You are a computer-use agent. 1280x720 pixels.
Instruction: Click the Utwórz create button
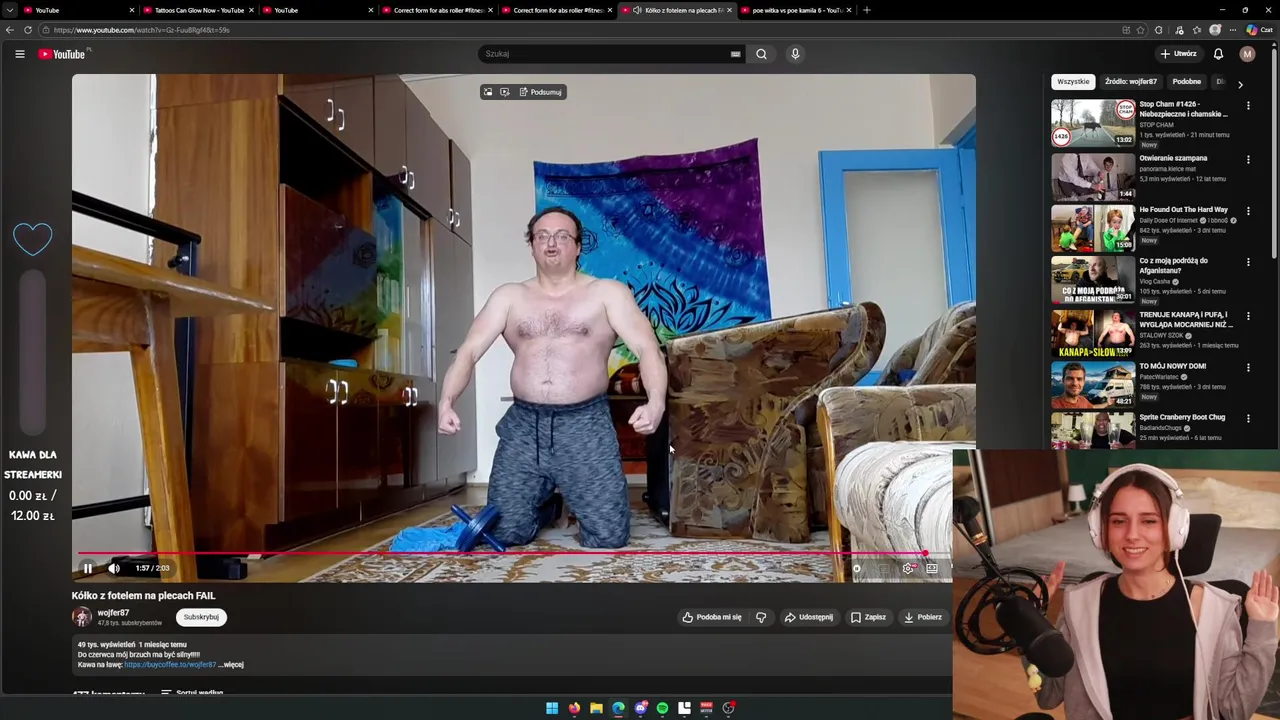(1178, 54)
